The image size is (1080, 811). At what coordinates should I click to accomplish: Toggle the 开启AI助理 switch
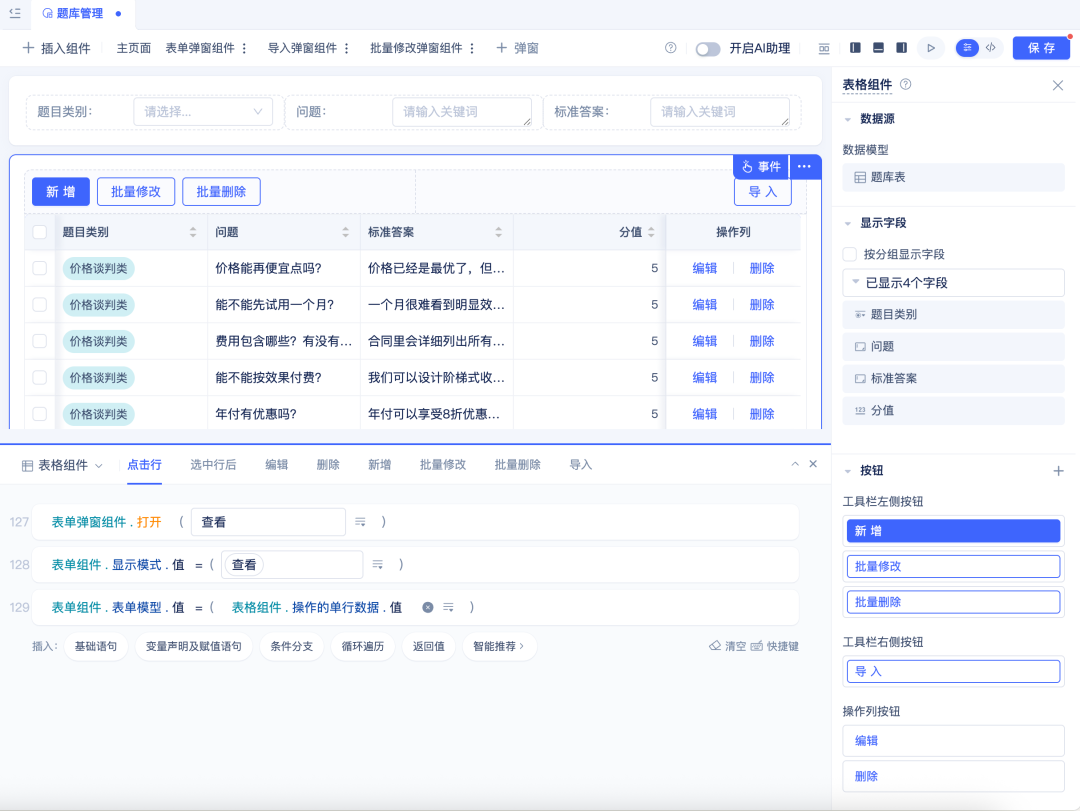coord(708,49)
